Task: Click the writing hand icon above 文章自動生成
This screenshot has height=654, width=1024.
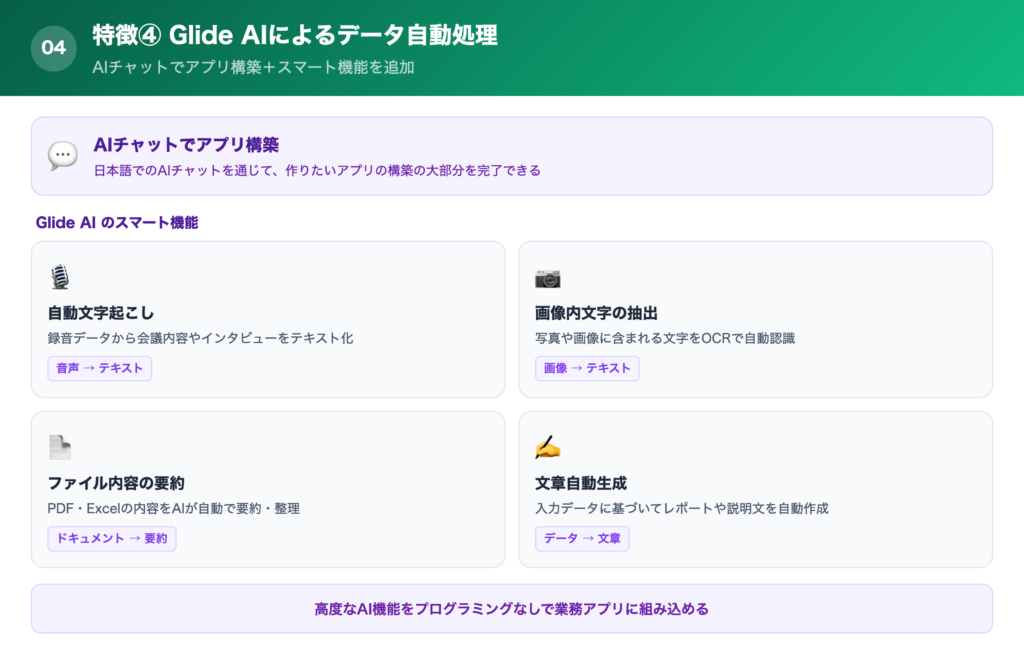Action: [x=546, y=449]
